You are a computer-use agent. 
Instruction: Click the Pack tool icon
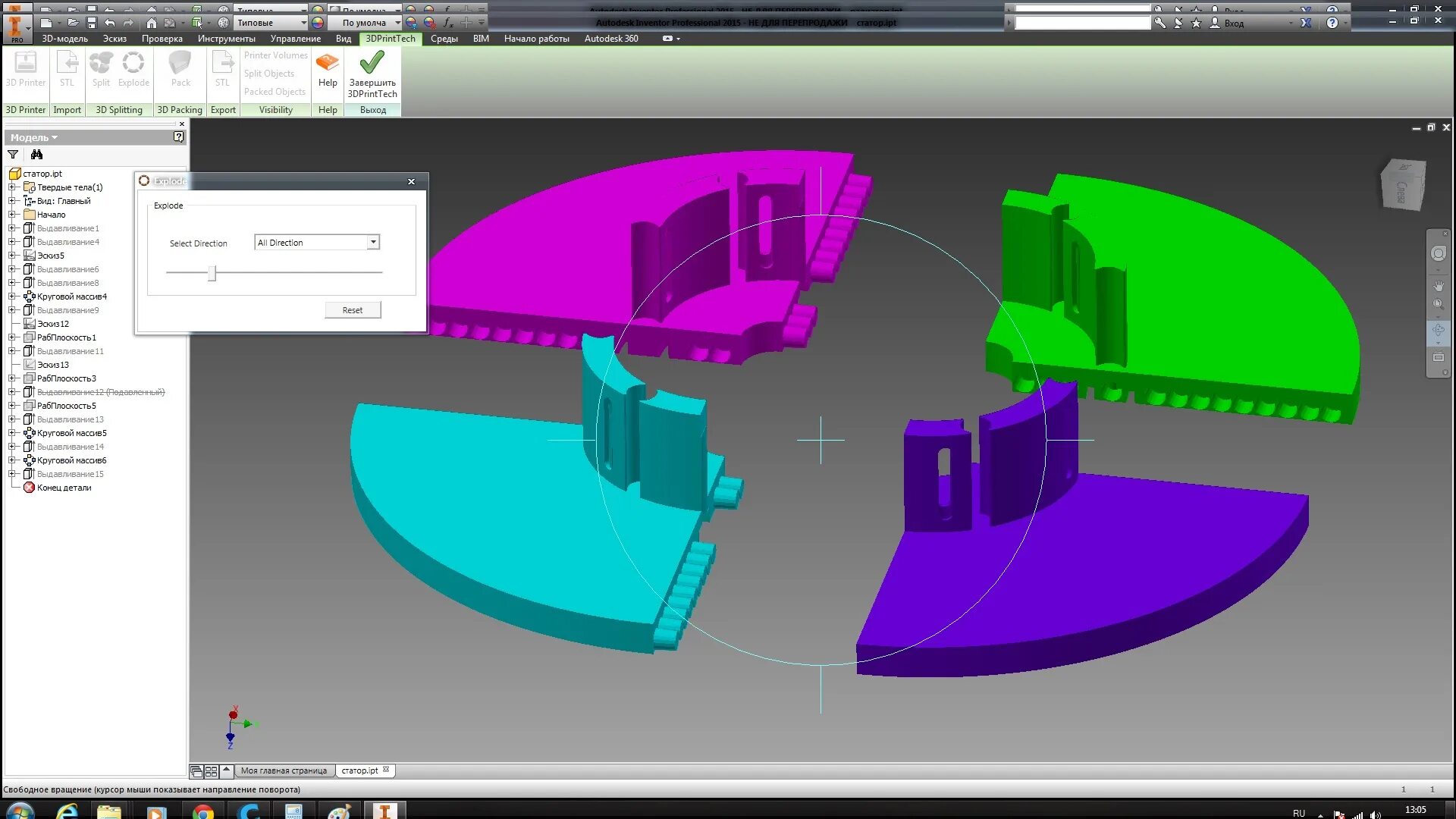click(180, 63)
